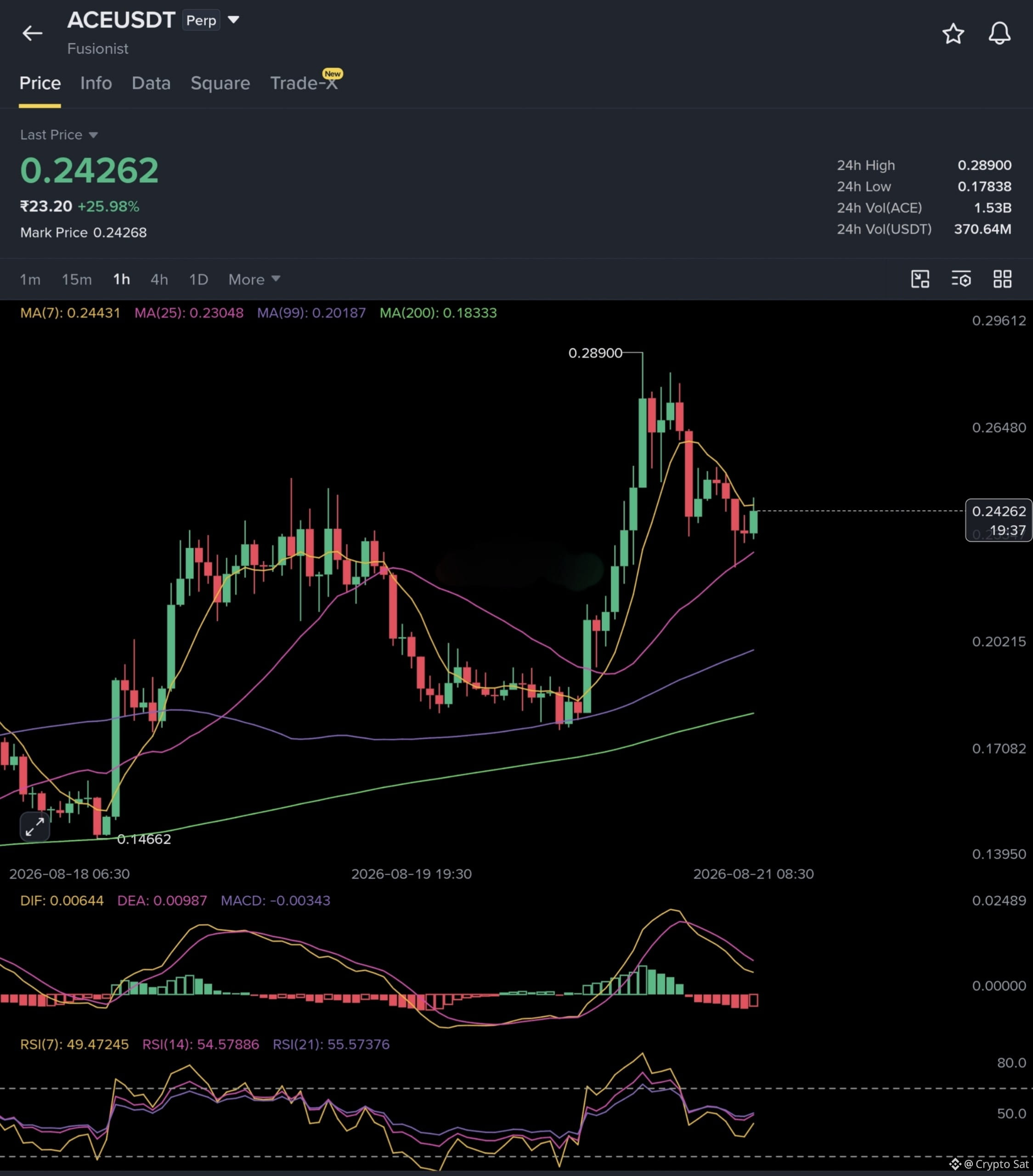Click the +25.98% change value

tap(109, 207)
